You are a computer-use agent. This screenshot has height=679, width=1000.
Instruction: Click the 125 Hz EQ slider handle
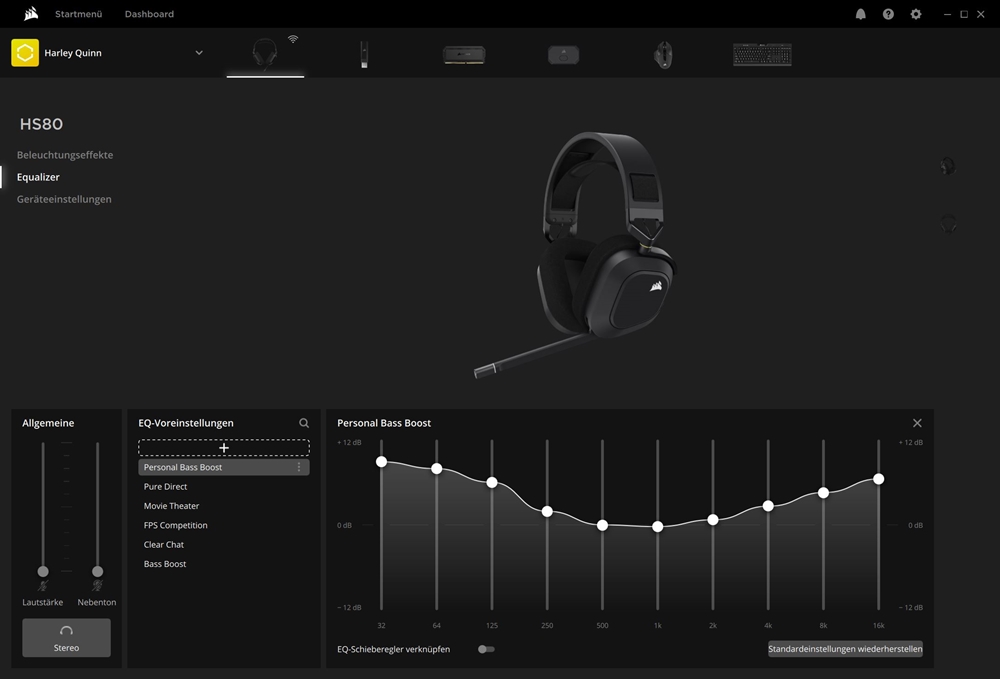tap(492, 483)
